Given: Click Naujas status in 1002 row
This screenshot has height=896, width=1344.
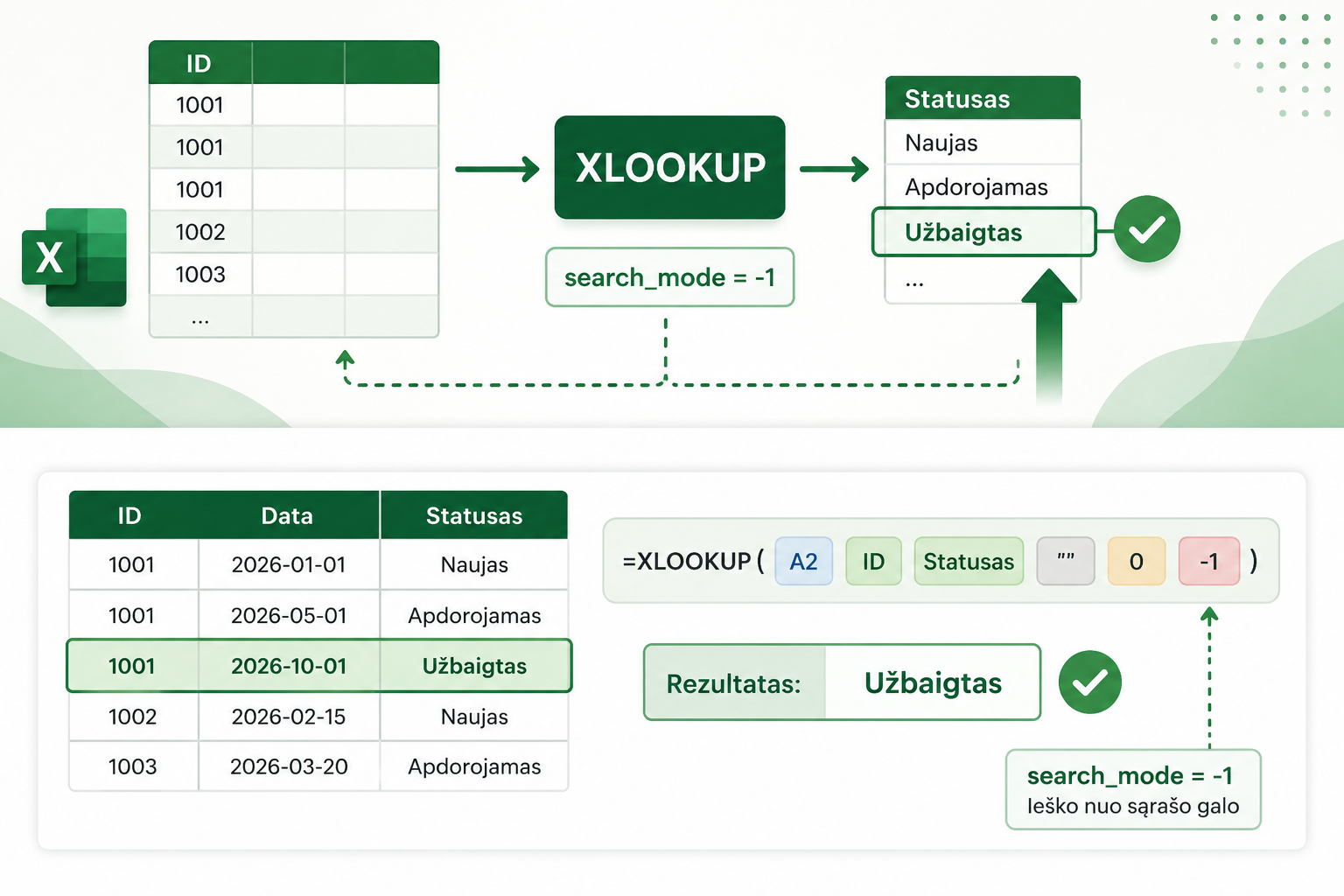Looking at the screenshot, I should [x=474, y=717].
